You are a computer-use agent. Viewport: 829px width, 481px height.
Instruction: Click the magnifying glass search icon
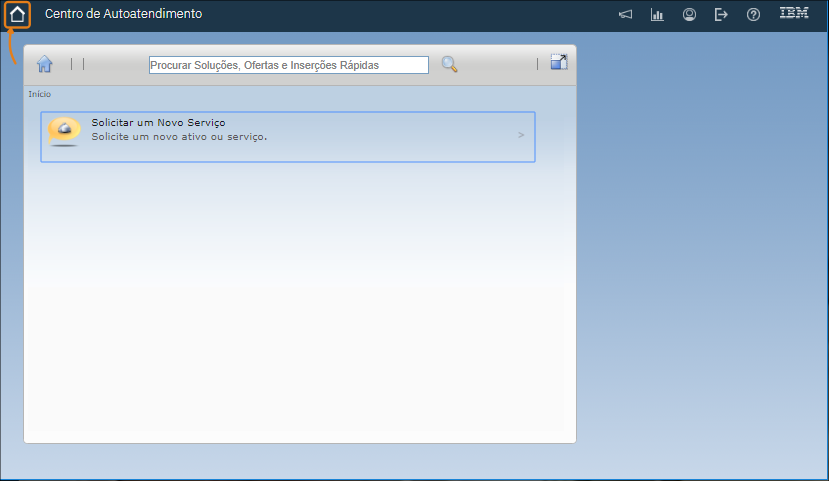click(x=450, y=64)
